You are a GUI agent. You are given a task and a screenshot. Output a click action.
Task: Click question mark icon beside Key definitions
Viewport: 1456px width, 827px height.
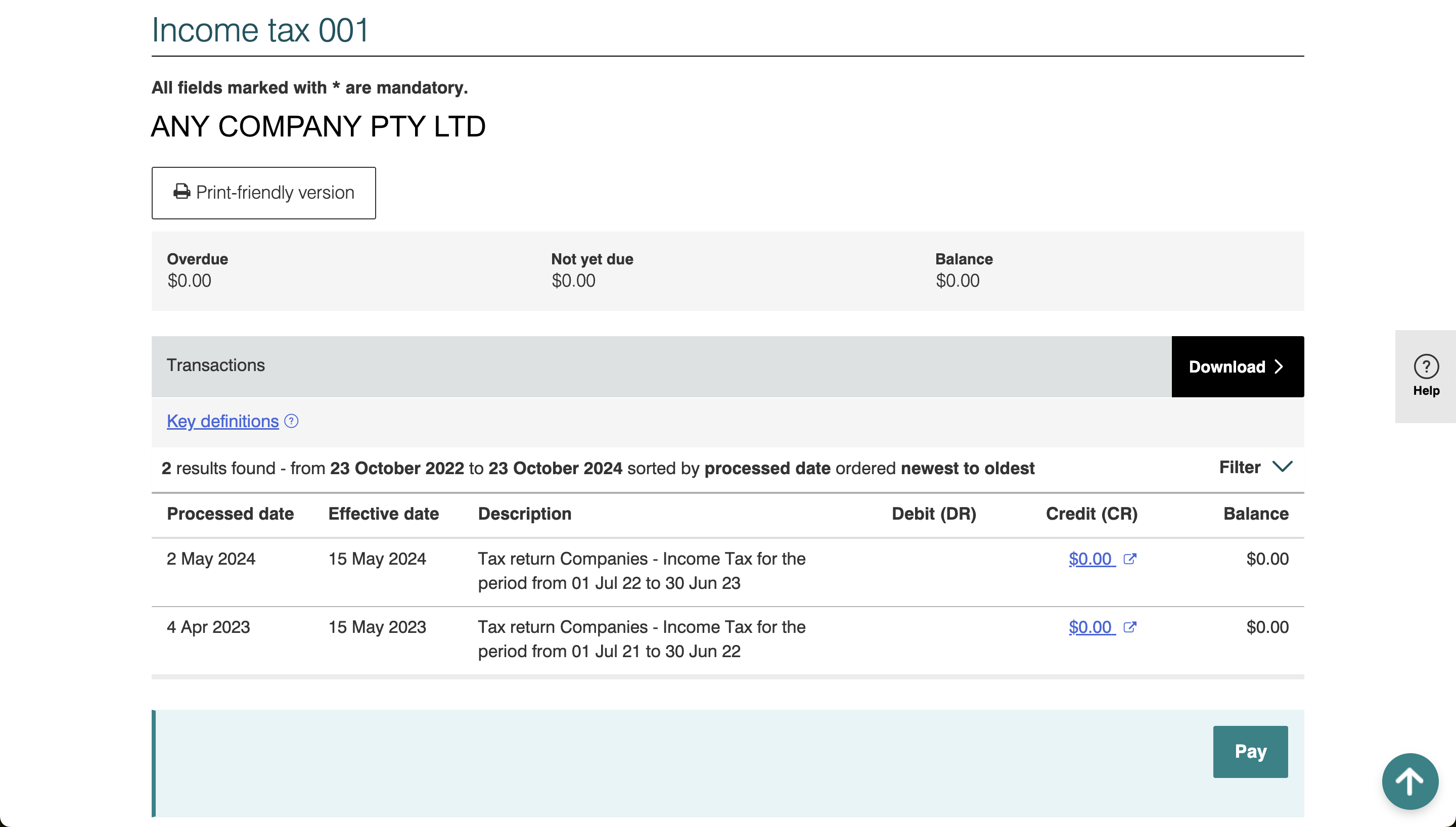tap(291, 421)
